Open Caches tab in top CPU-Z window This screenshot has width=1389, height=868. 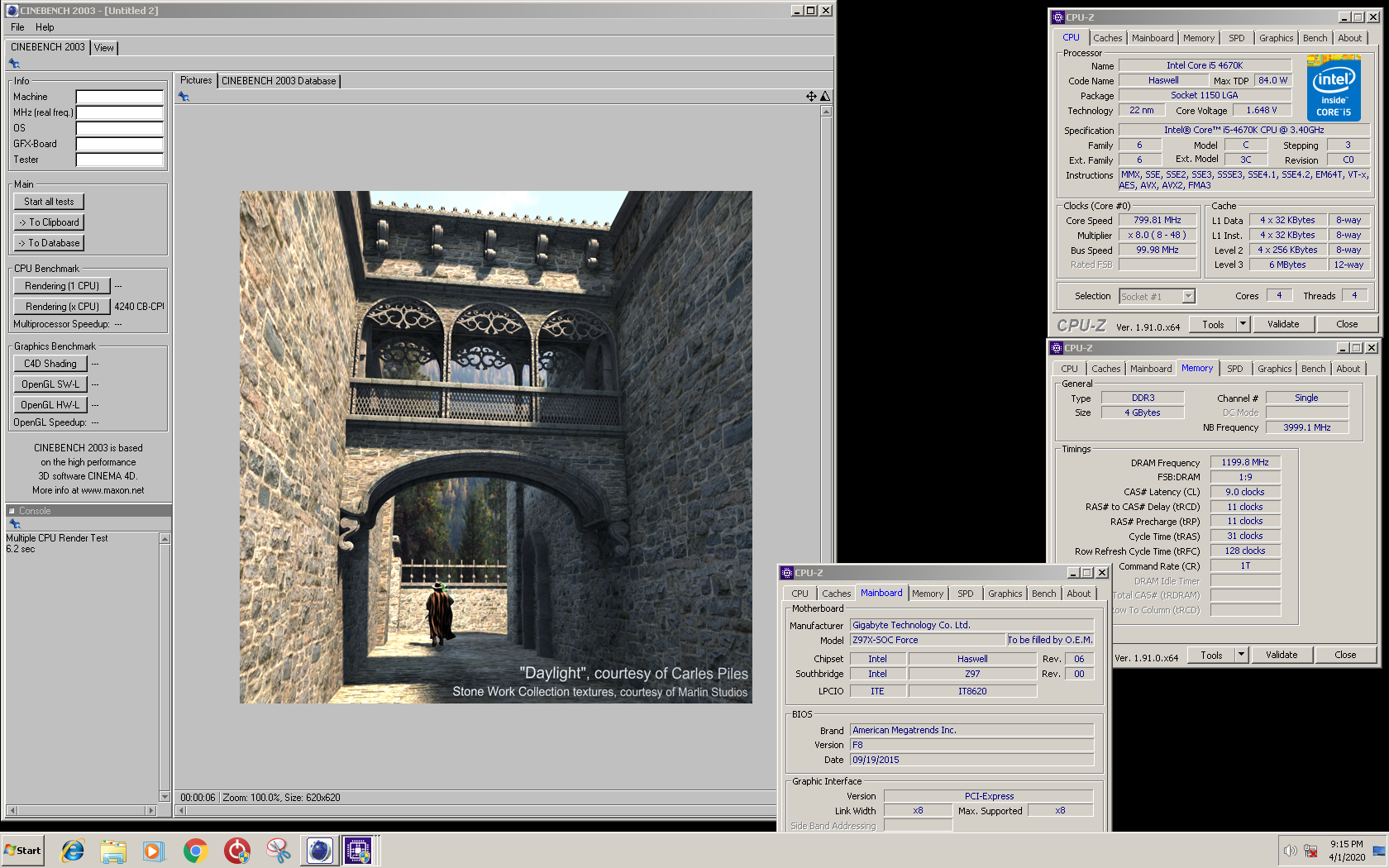click(x=1107, y=38)
